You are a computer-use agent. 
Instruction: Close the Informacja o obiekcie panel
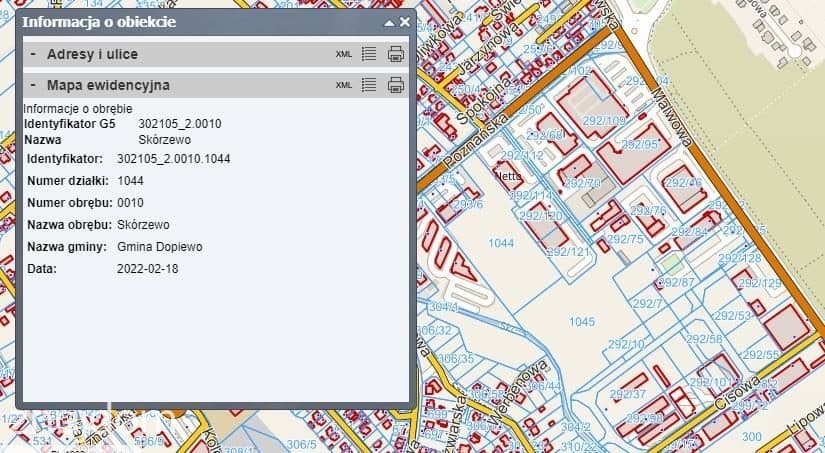pyautogui.click(x=405, y=22)
